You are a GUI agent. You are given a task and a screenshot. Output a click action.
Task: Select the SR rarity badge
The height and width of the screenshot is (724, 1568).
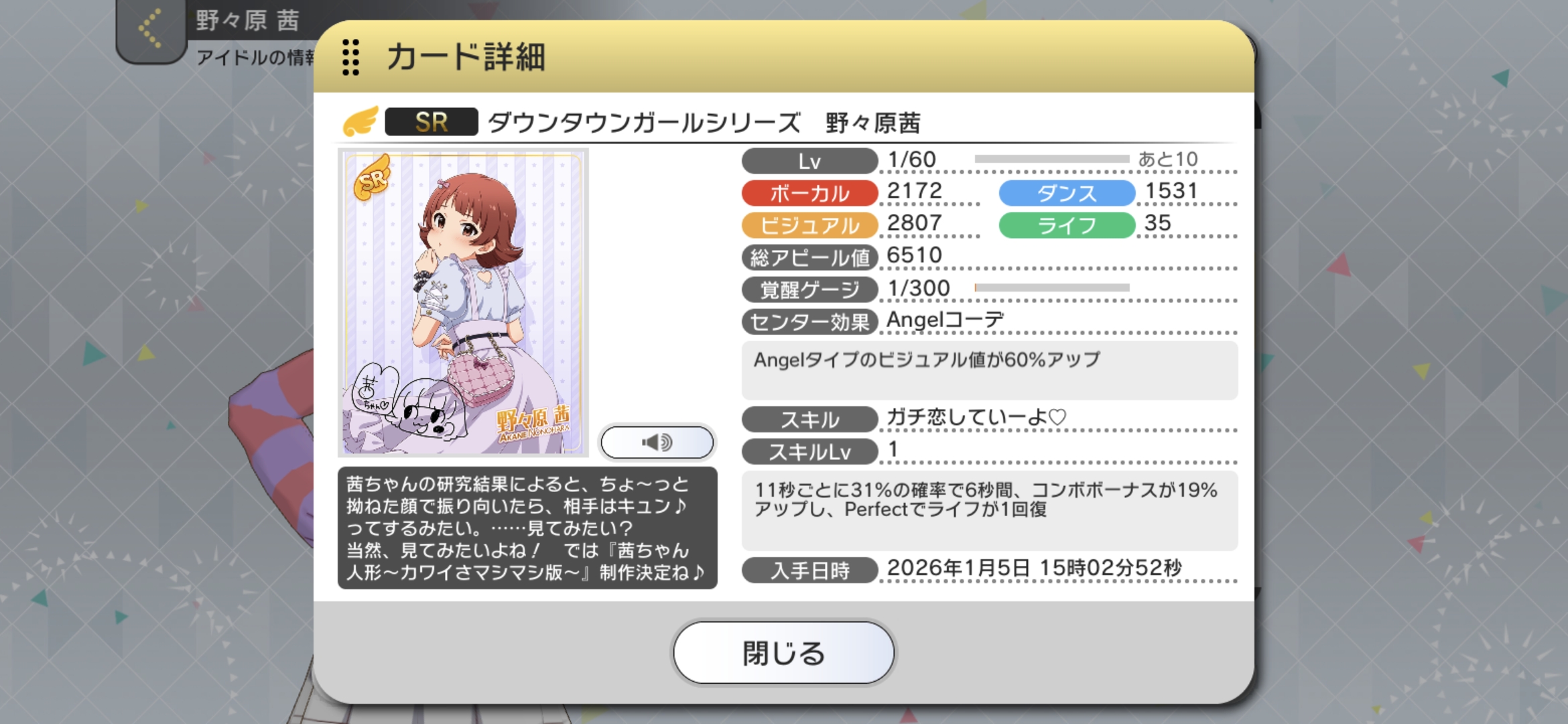pyautogui.click(x=431, y=122)
